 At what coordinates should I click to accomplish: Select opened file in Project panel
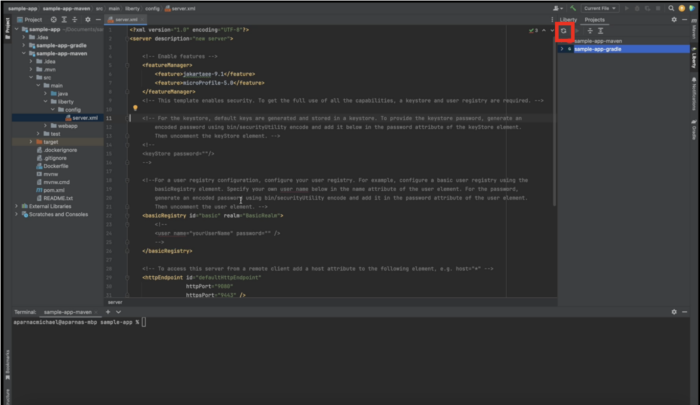54,20
